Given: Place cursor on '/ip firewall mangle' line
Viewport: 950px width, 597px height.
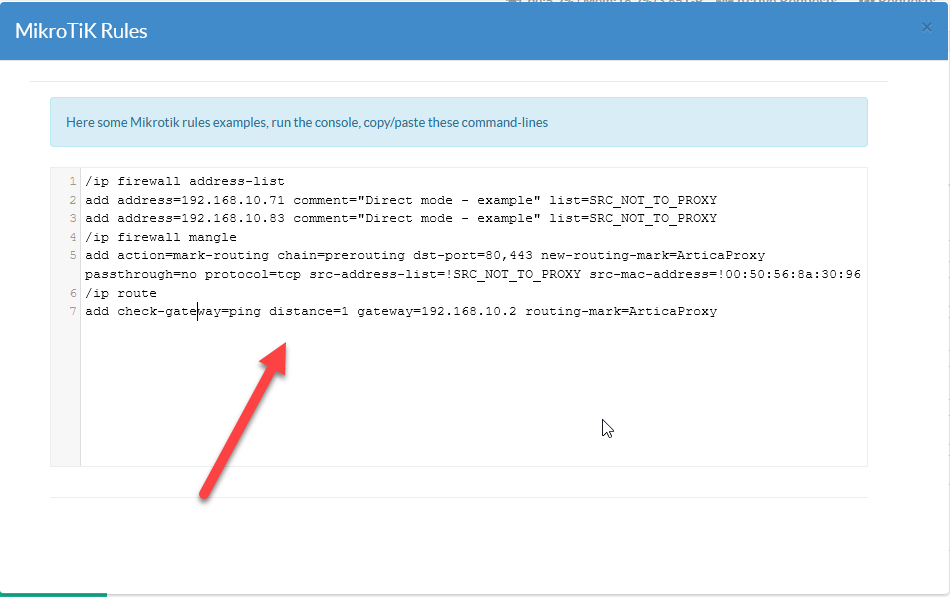Looking at the screenshot, I should click(x=160, y=237).
